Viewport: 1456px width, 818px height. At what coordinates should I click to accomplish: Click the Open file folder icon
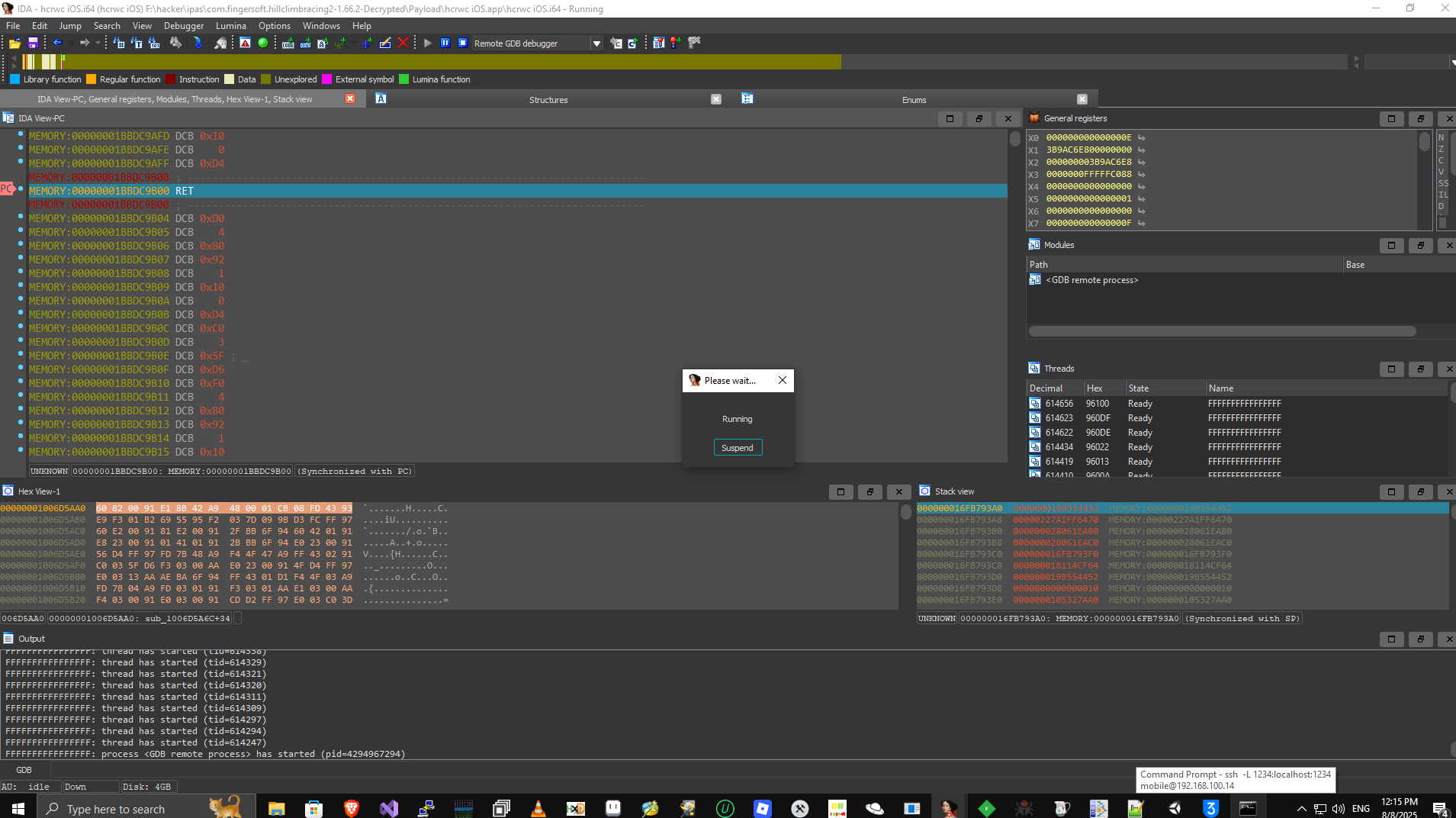14,43
